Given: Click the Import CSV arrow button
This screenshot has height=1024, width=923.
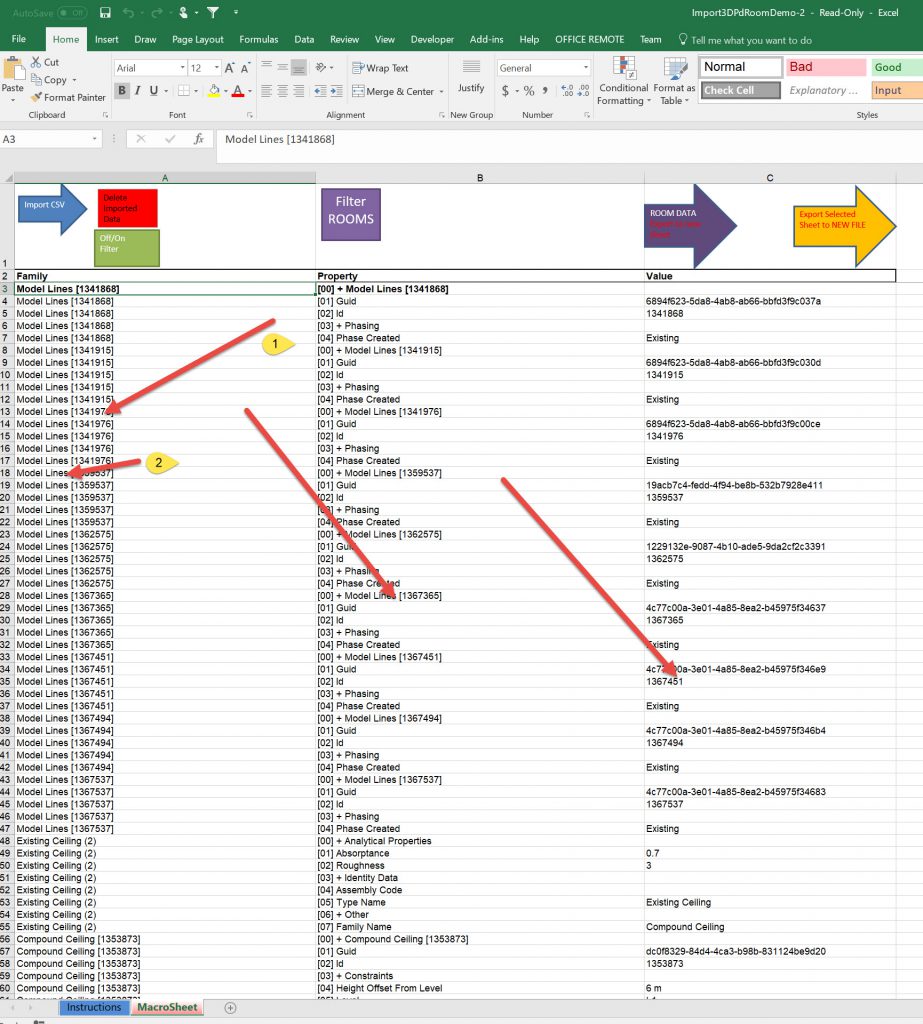Looking at the screenshot, I should point(50,207).
